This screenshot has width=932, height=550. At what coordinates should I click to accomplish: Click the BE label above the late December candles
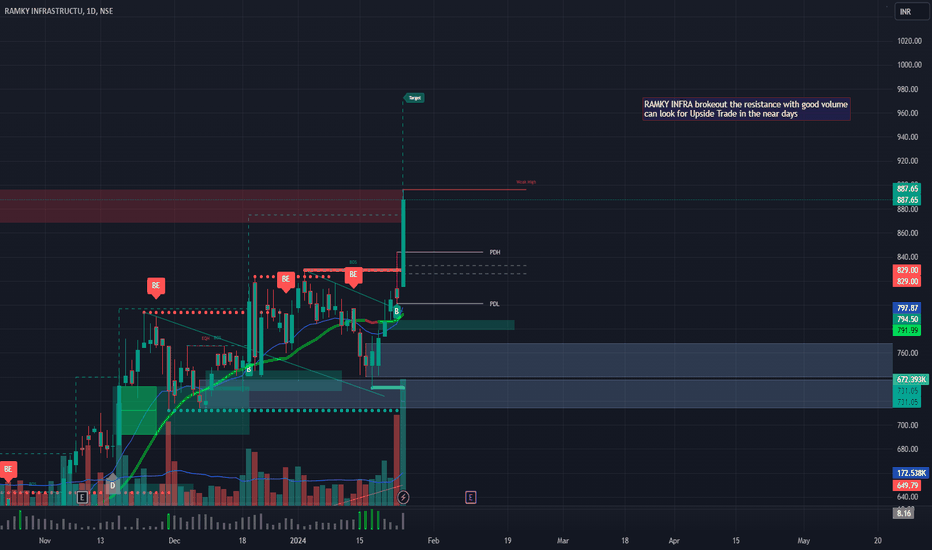click(x=286, y=279)
